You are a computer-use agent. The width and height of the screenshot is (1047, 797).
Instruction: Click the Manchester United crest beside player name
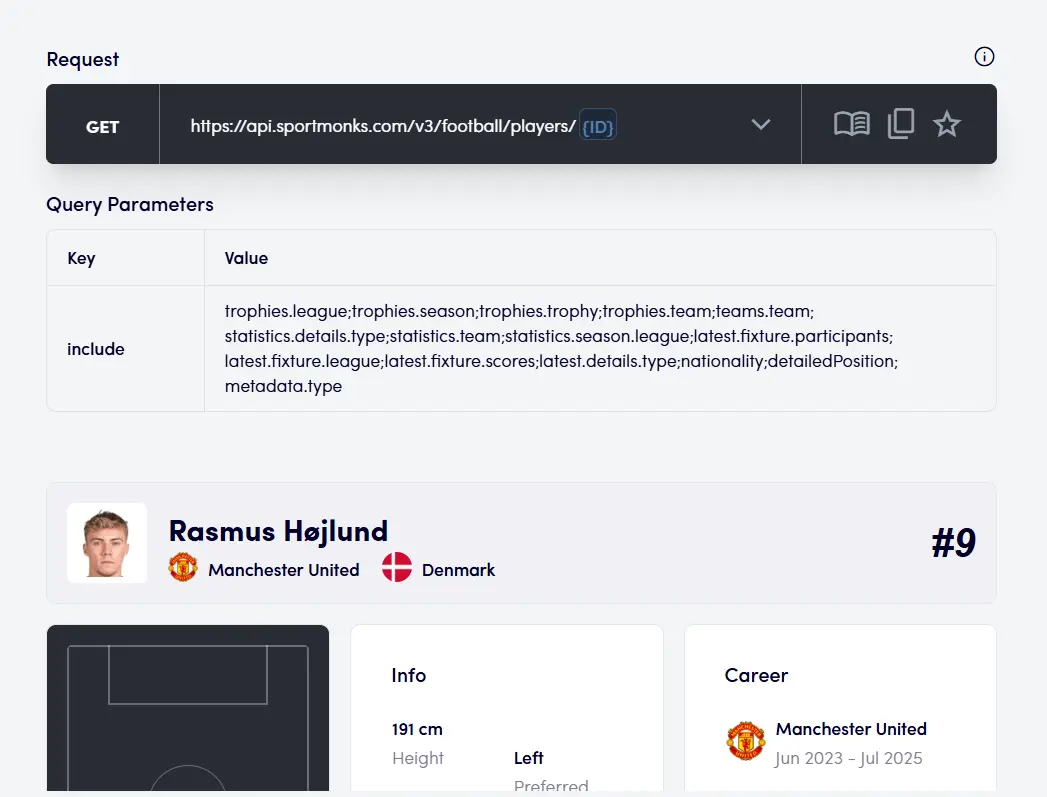click(x=183, y=567)
